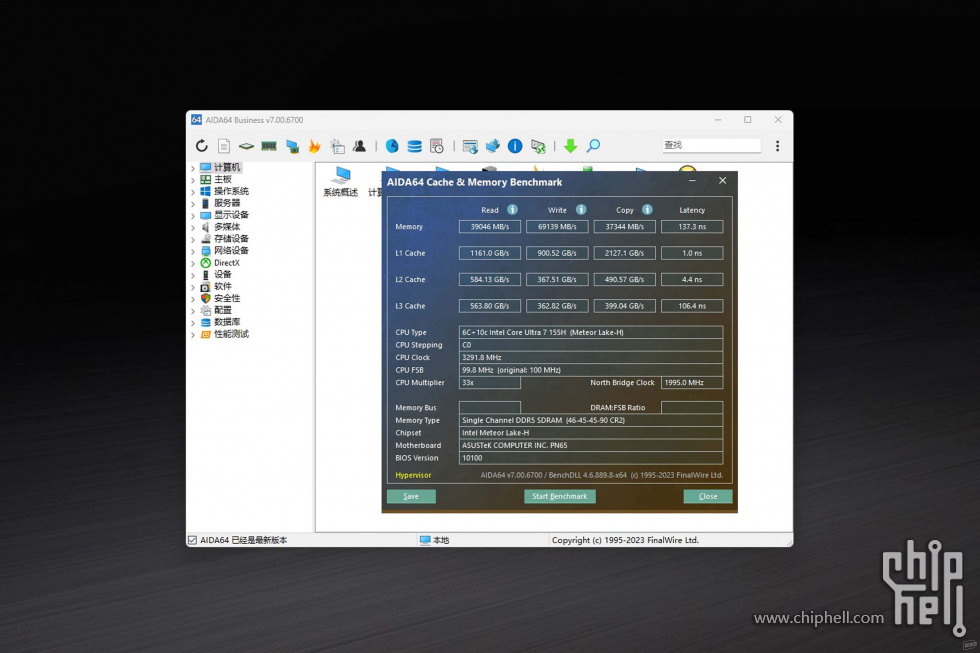The width and height of the screenshot is (980, 653).
Task: Click the magnifying glass search icon
Action: click(593, 146)
